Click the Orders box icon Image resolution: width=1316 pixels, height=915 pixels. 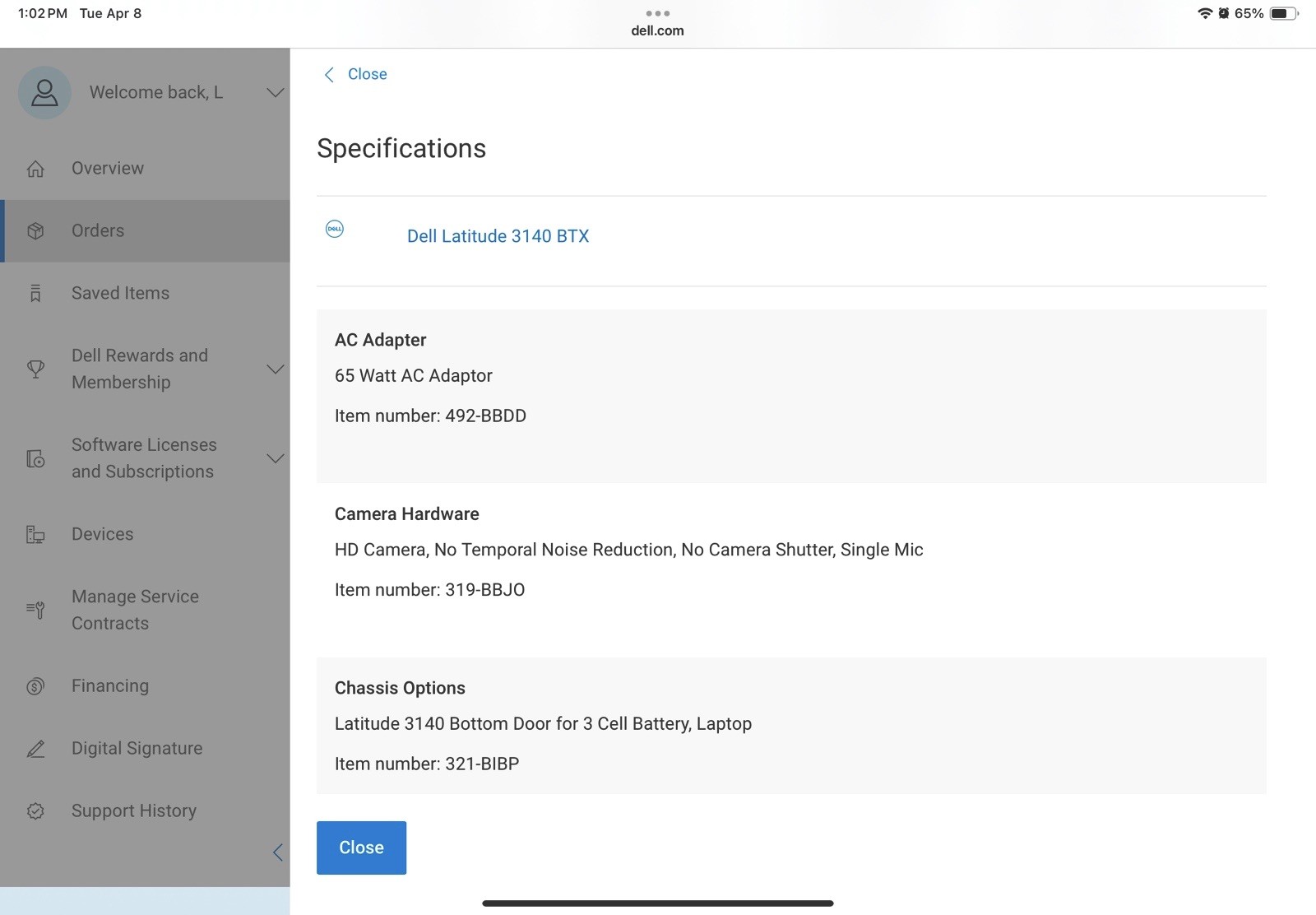coord(35,231)
